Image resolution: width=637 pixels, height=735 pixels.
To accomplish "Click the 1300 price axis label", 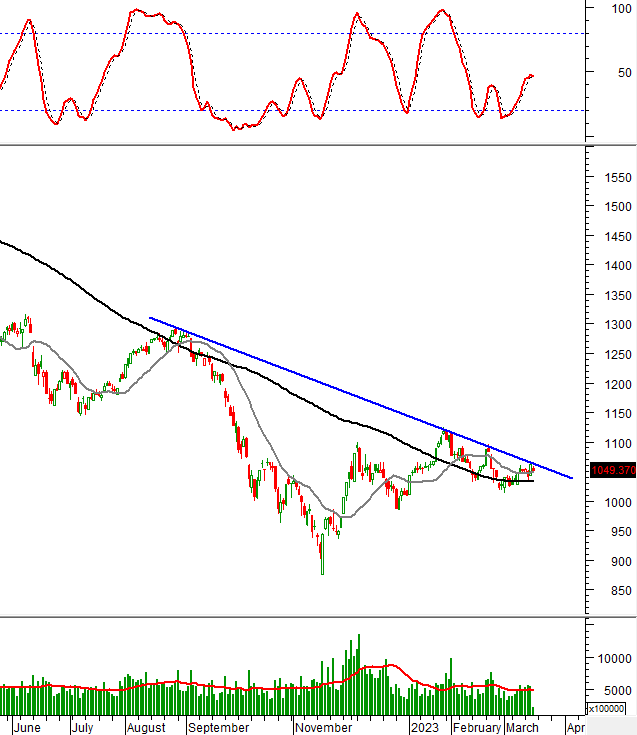I will (618, 325).
